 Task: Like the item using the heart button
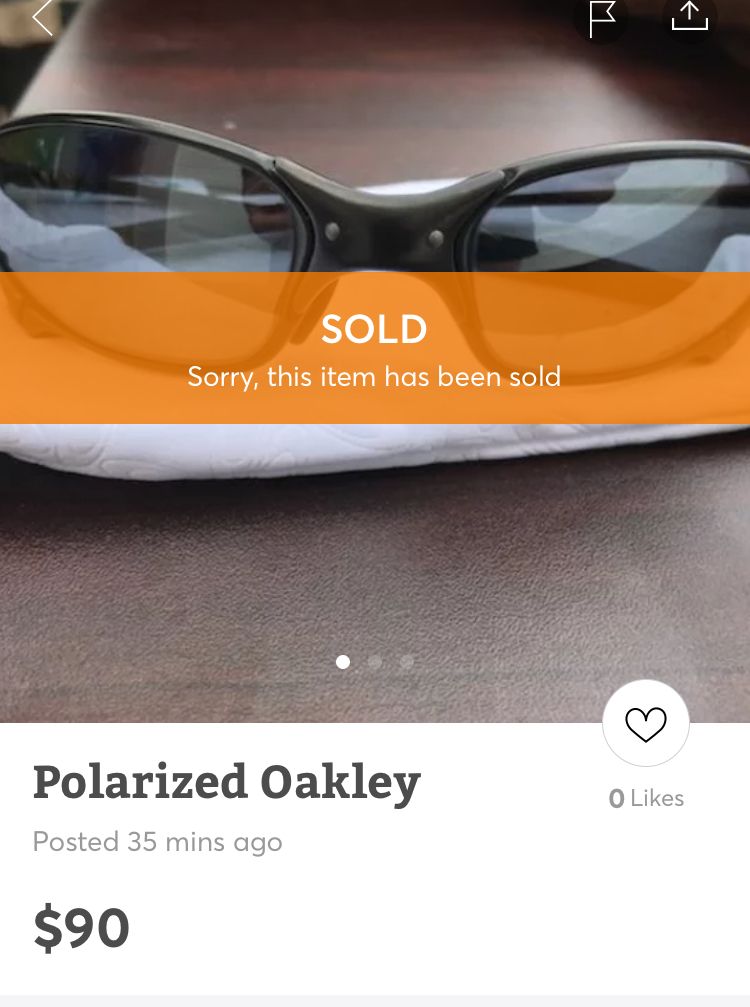coord(646,723)
